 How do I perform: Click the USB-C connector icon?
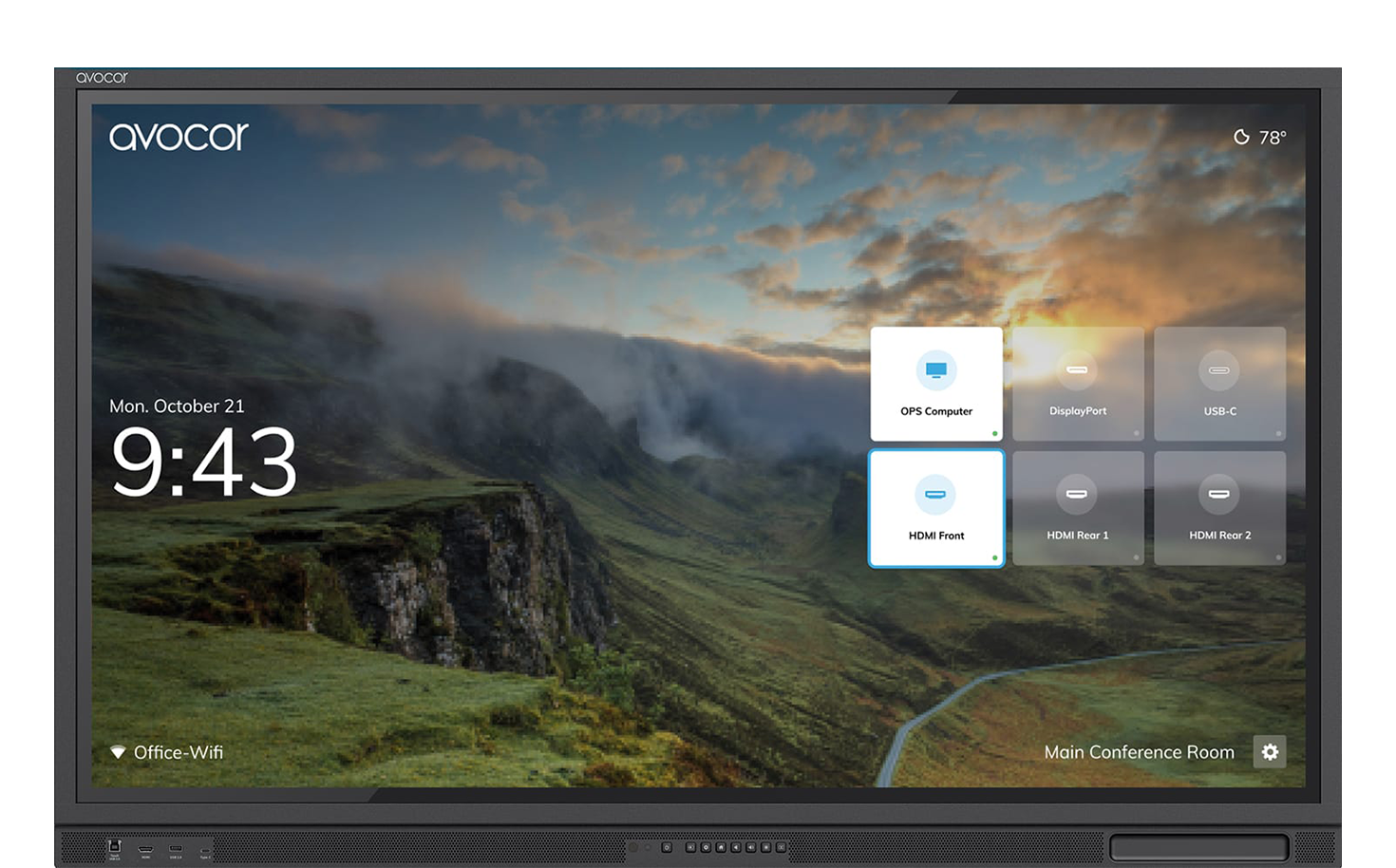tap(1219, 370)
